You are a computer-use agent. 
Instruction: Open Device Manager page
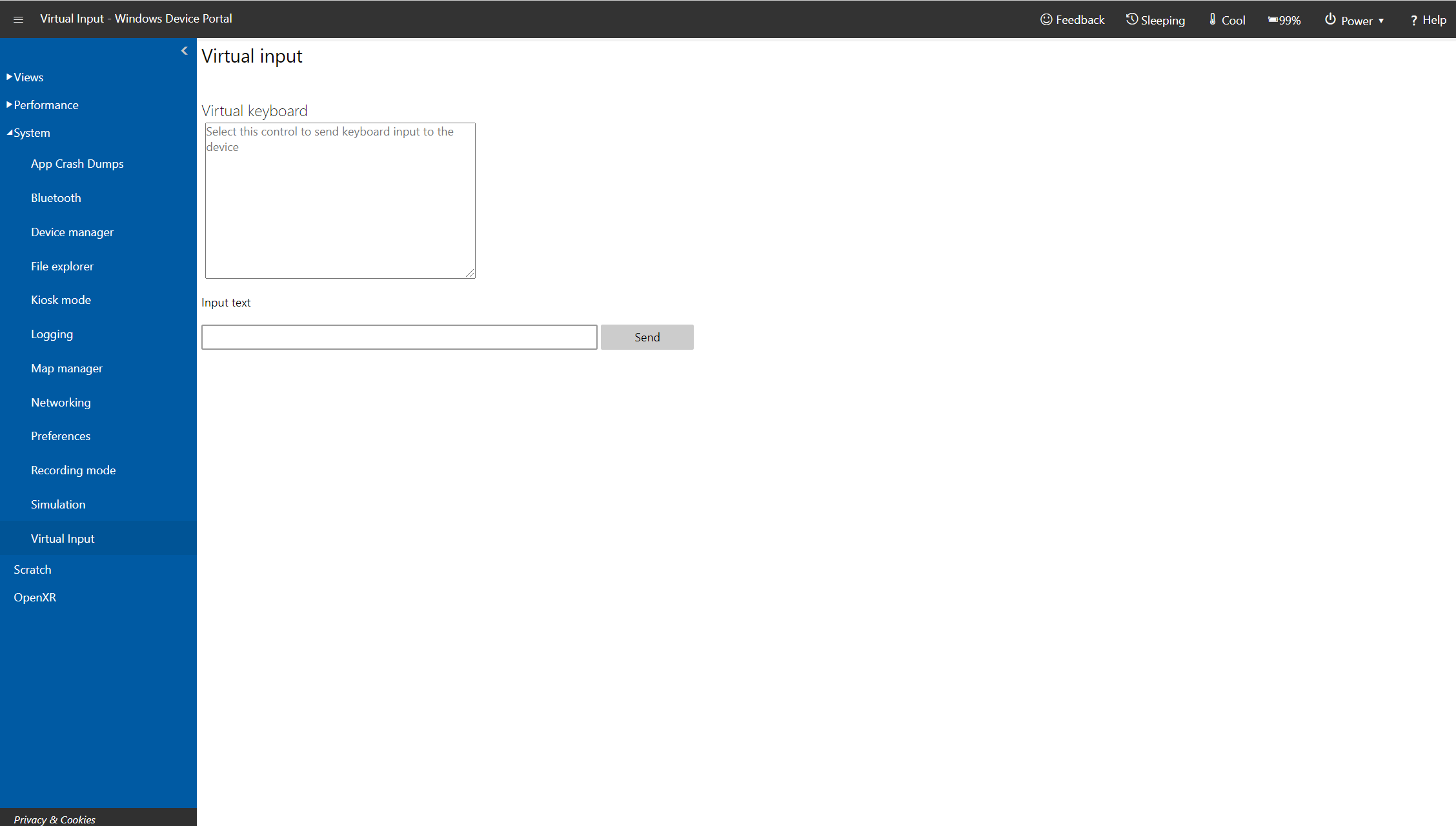click(71, 232)
